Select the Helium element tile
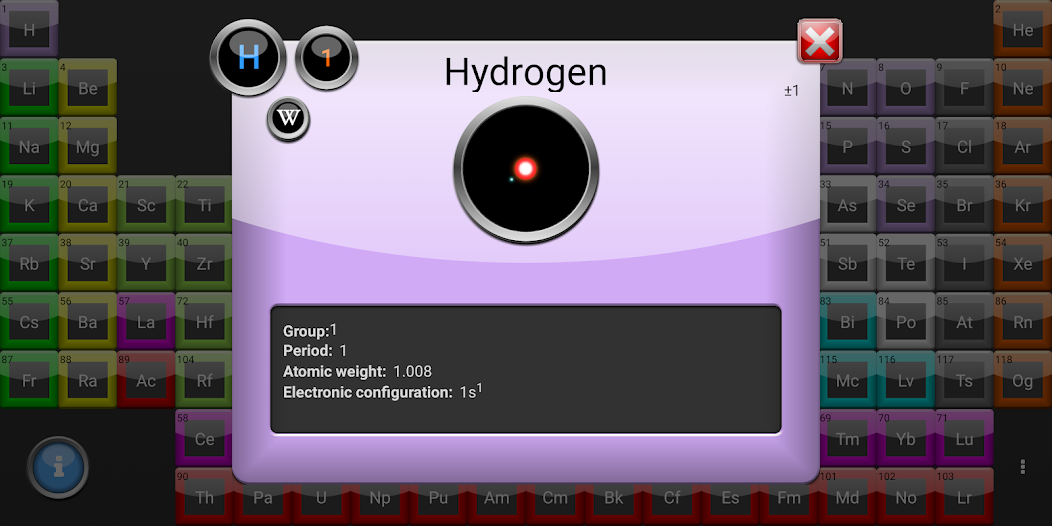This screenshot has width=1052, height=526. (1022, 30)
